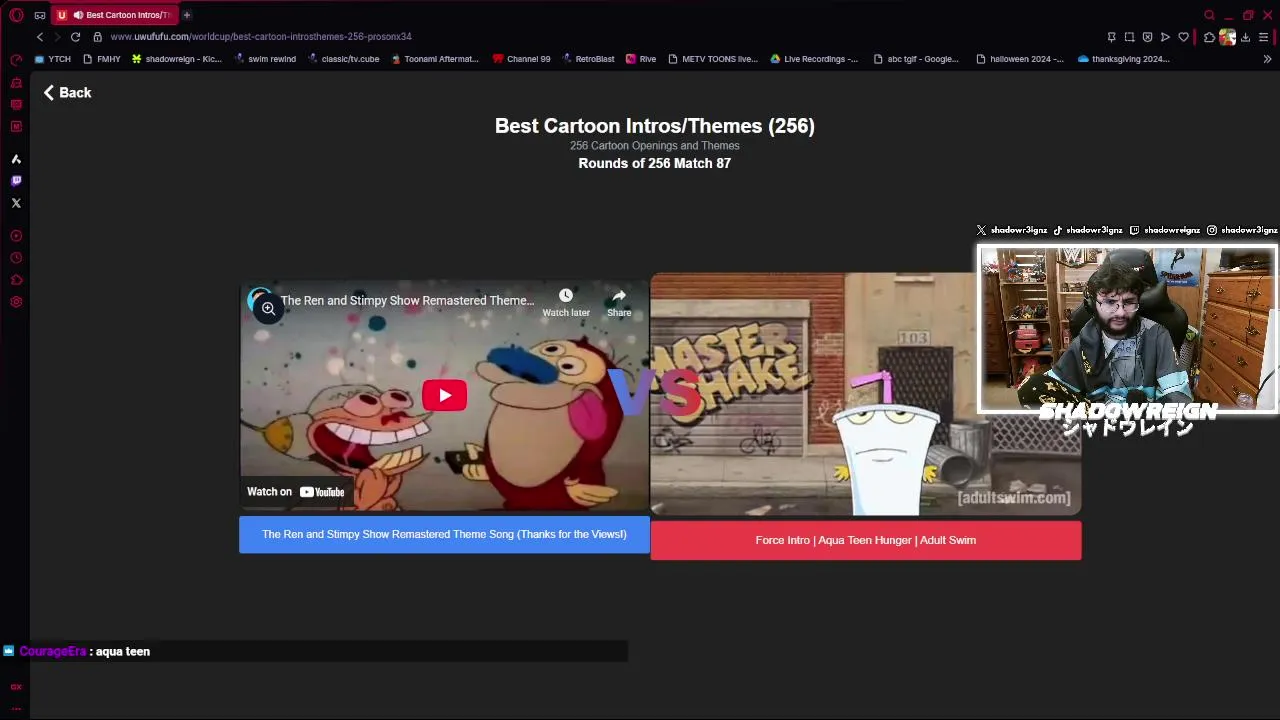Switch to the Best Cartoon Intros tab

[x=115, y=15]
